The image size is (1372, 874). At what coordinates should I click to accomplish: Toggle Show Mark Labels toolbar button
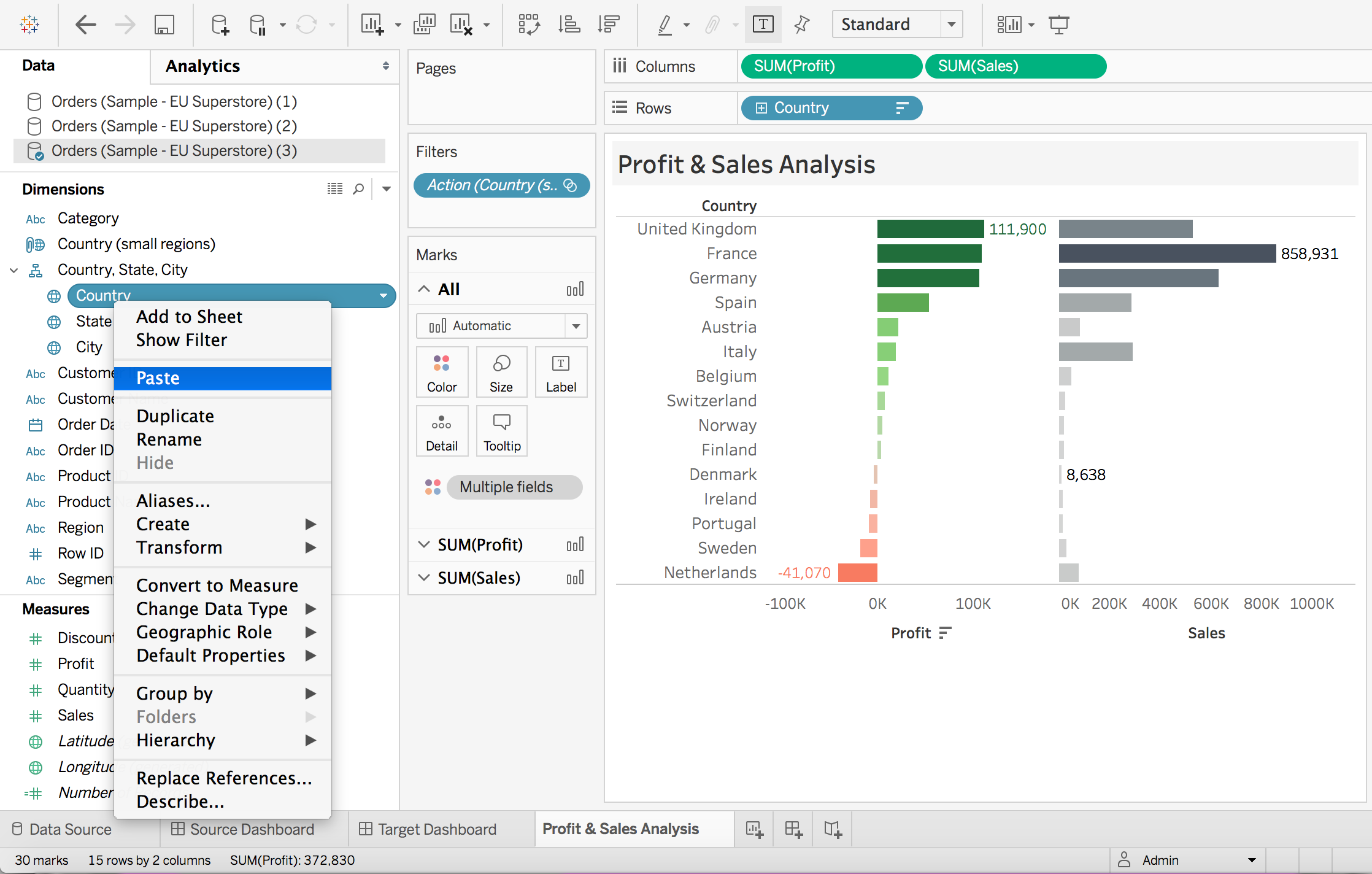(x=763, y=25)
